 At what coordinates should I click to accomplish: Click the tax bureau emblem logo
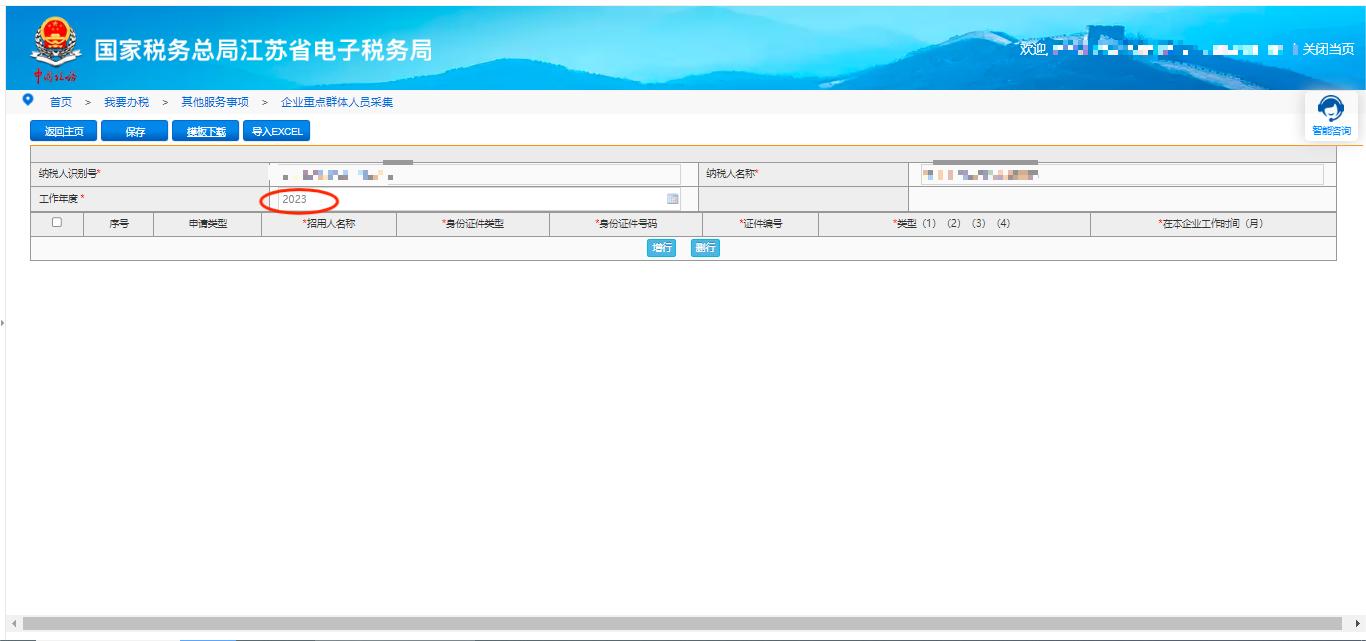54,44
